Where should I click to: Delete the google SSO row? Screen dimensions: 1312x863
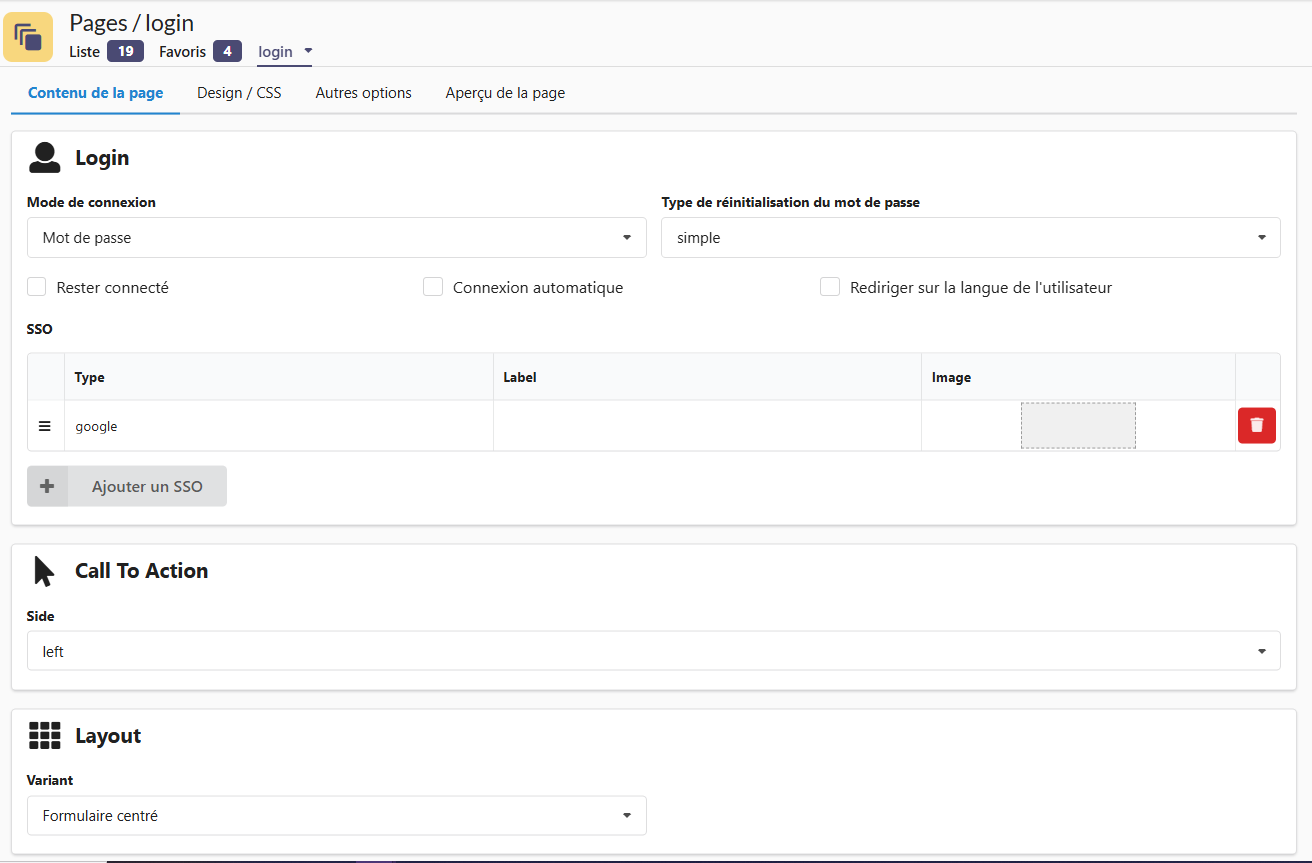click(1256, 425)
